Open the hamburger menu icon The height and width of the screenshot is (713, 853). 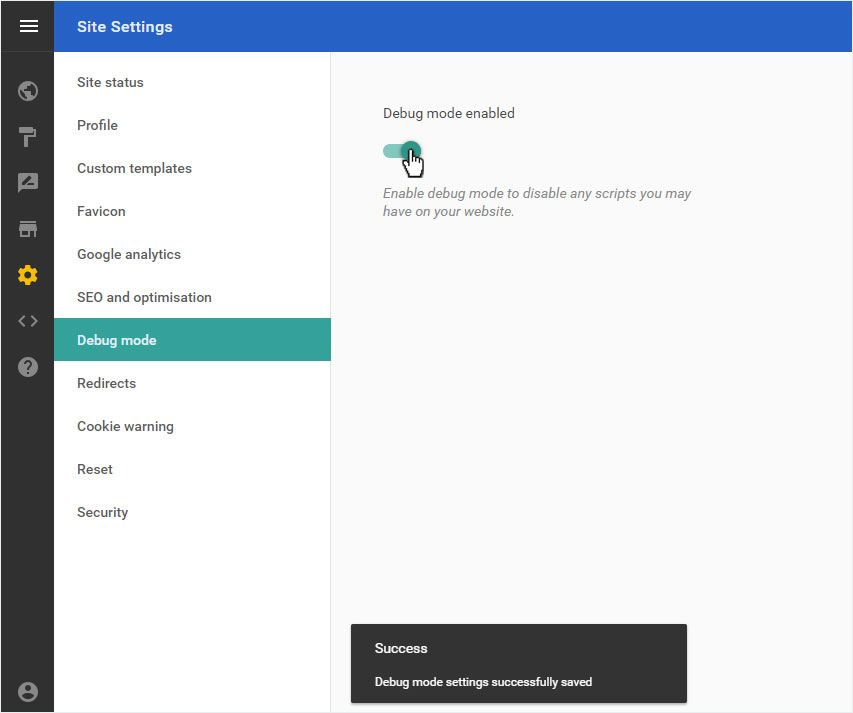28,26
